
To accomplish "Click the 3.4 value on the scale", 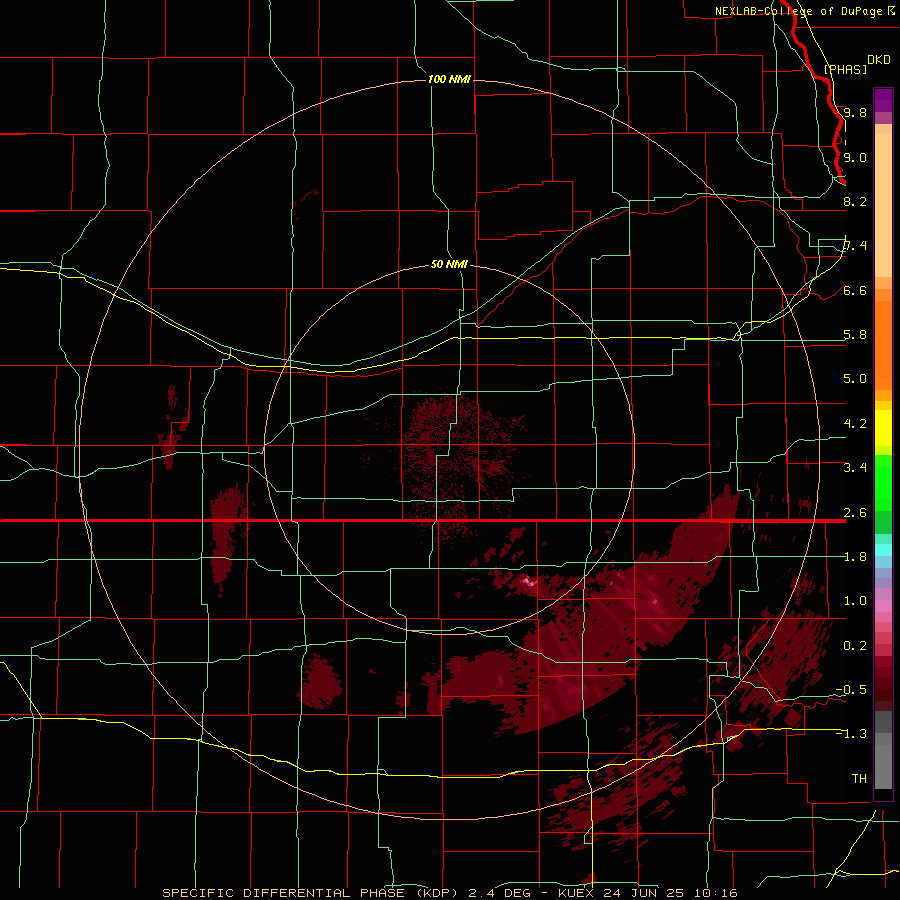I will 855,468.
